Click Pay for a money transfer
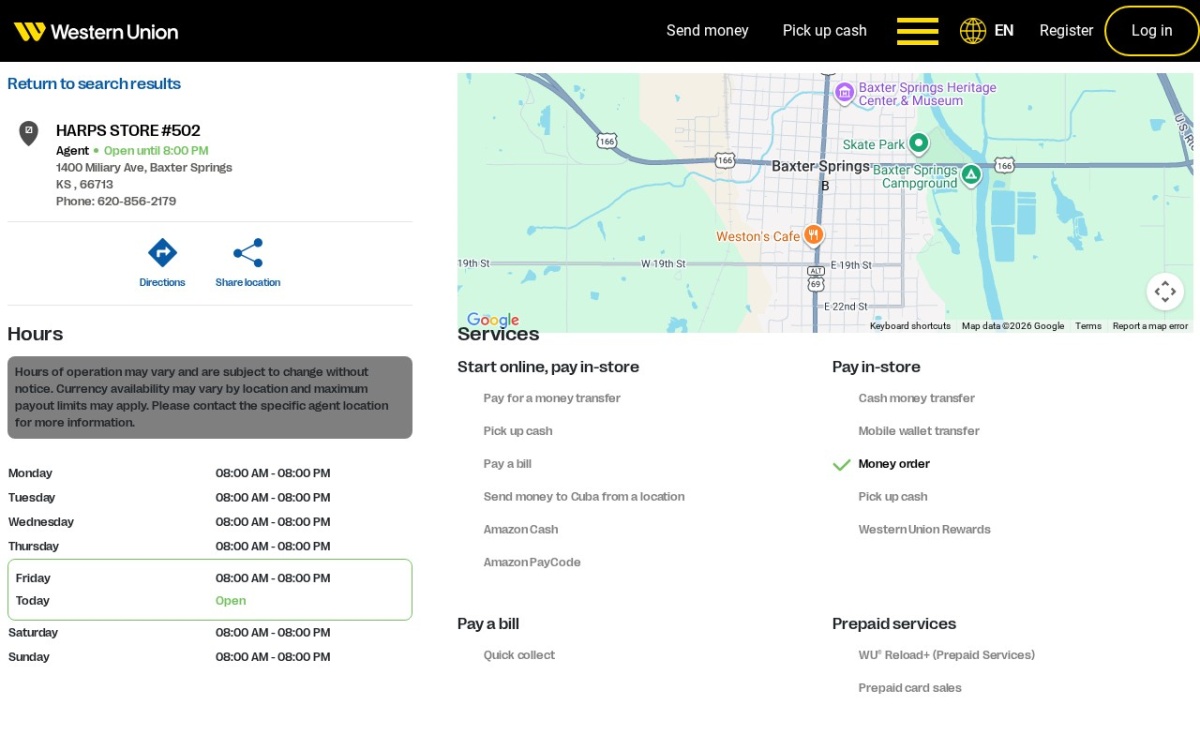The image size is (1200, 750). coord(552,398)
